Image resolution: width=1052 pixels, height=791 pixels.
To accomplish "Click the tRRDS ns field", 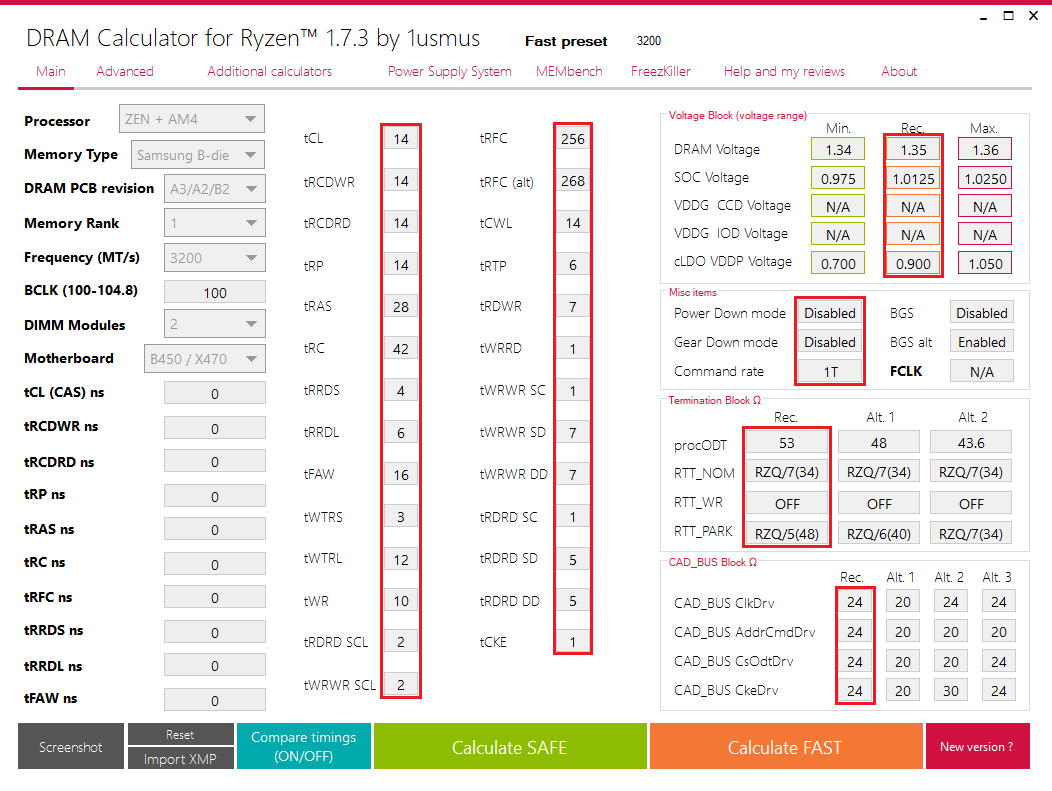I will [x=215, y=632].
